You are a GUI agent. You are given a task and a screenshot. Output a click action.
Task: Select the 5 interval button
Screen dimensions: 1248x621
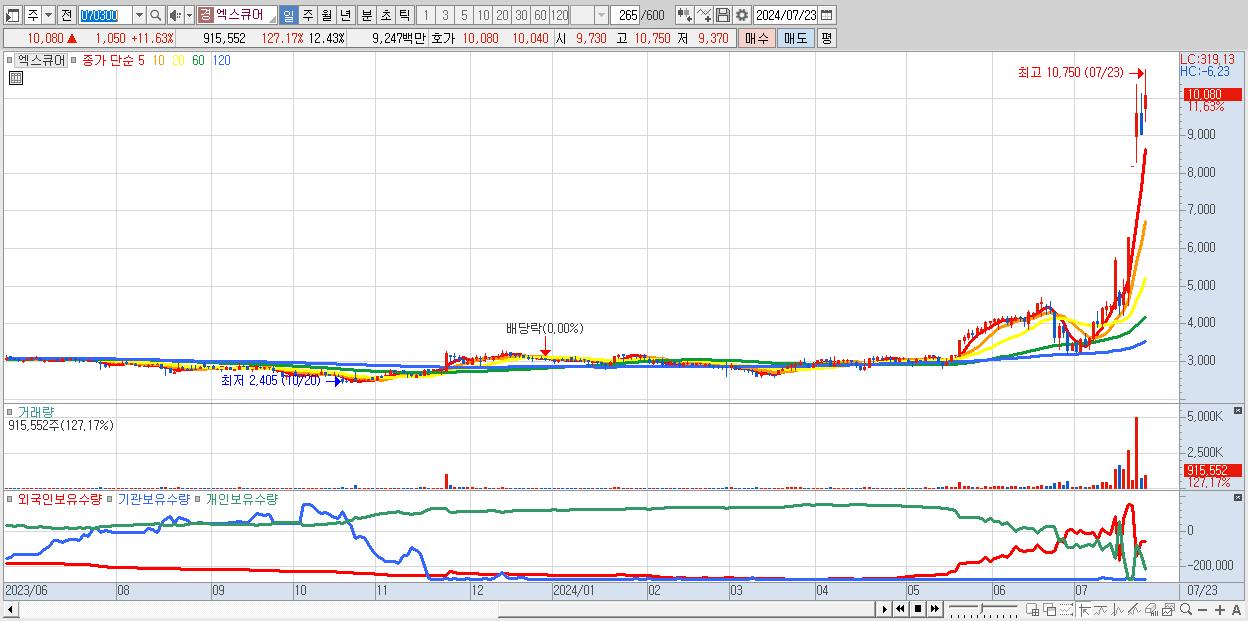[464, 15]
